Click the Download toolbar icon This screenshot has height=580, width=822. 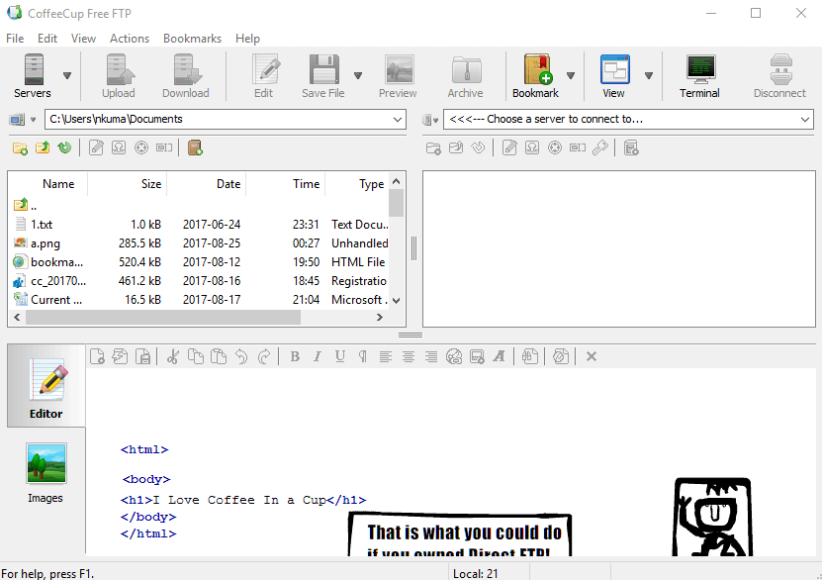[186, 76]
